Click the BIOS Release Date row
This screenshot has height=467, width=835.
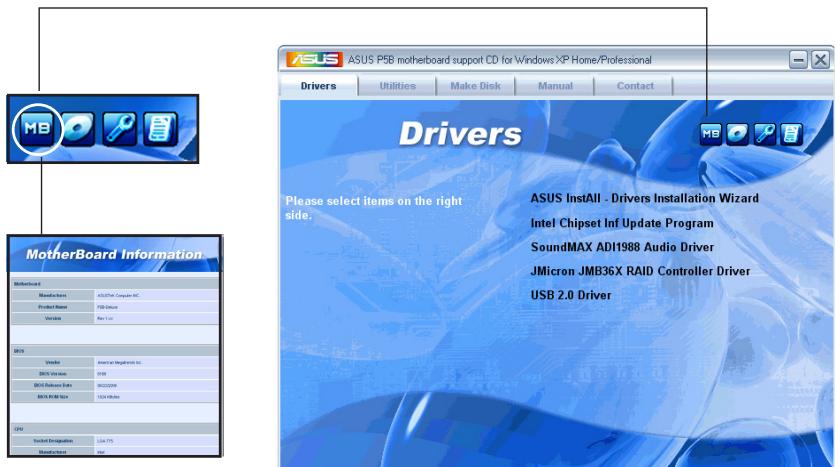(114, 385)
